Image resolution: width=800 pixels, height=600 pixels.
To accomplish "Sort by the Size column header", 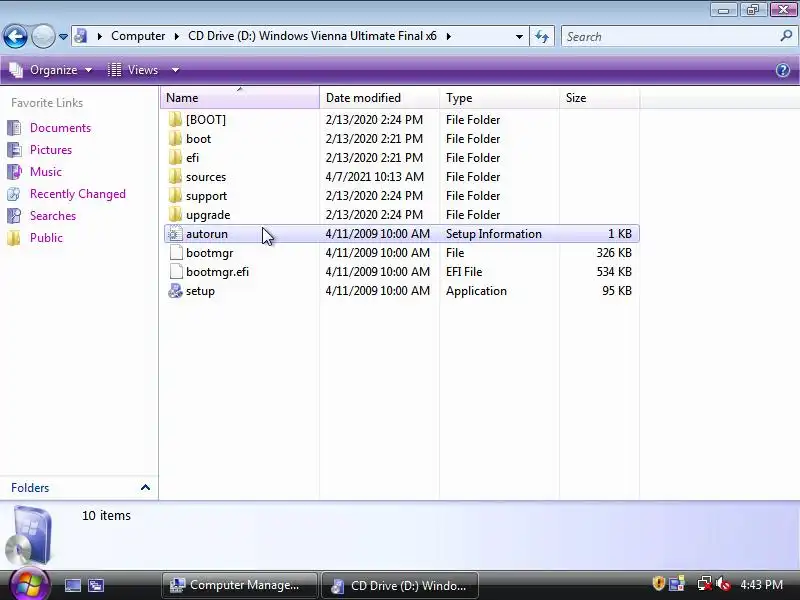I will (599, 98).
